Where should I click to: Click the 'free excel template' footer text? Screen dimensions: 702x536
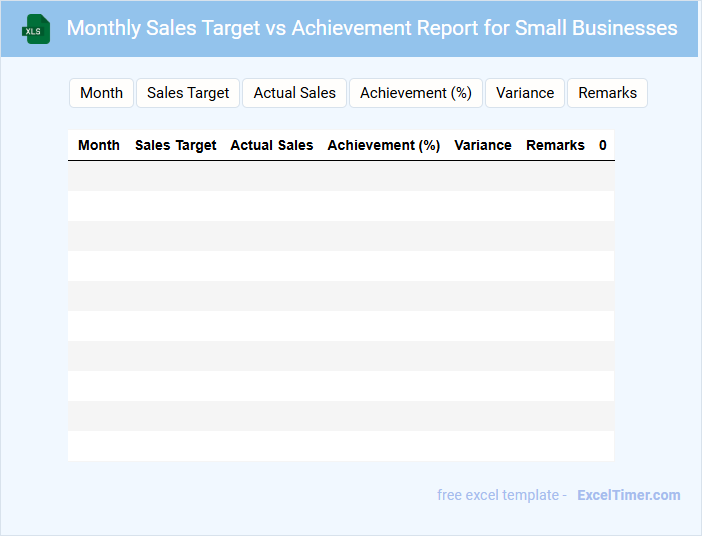(501, 495)
